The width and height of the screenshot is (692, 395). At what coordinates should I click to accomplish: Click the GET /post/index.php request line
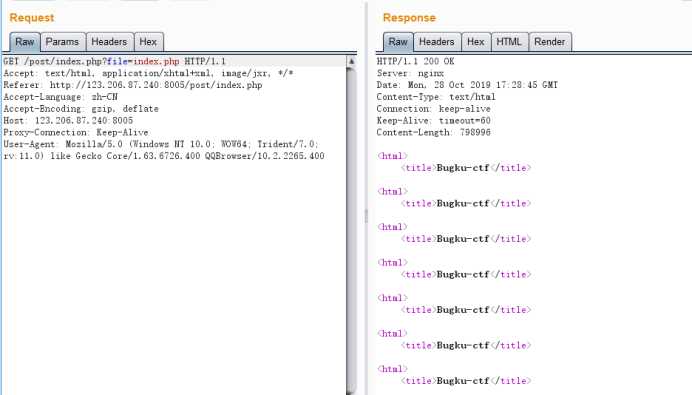tap(114, 61)
